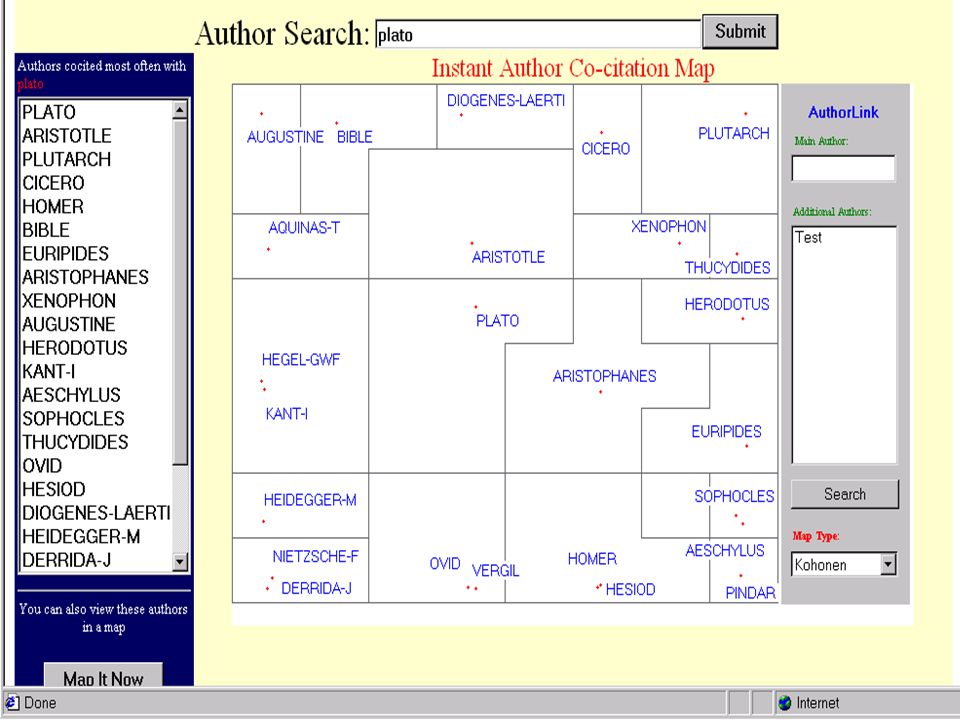Screen dimensions: 960x720
Task: Click ARISTOPHANES label on the map
Action: pyautogui.click(x=604, y=376)
